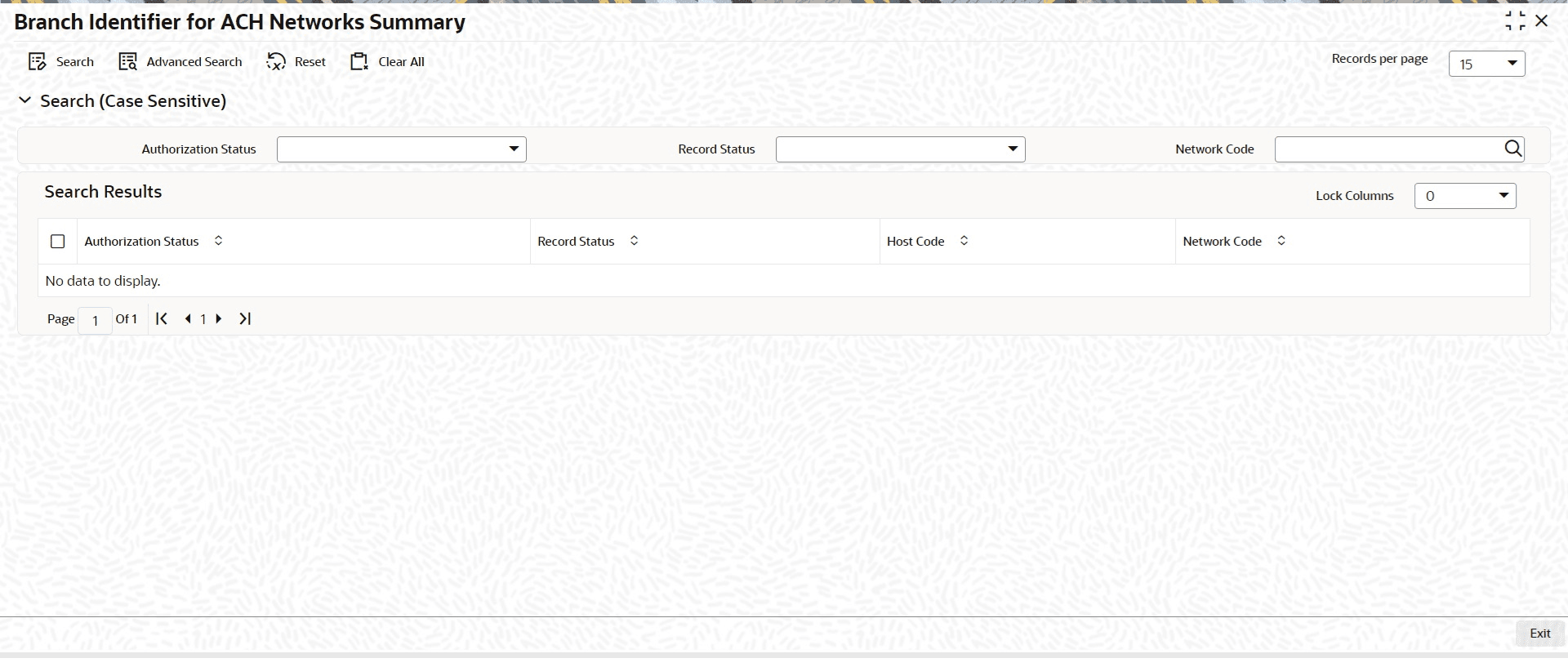Click the Exit button
The image size is (1568, 667).
tap(1539, 634)
